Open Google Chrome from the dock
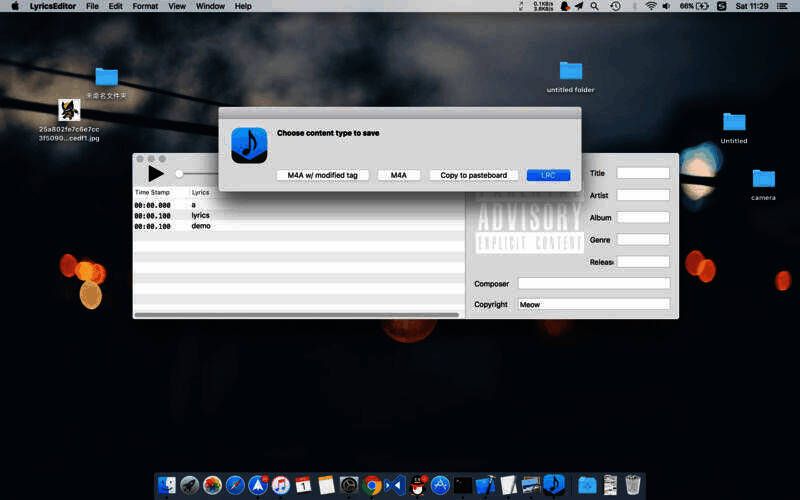The width and height of the screenshot is (800, 500). point(372,485)
